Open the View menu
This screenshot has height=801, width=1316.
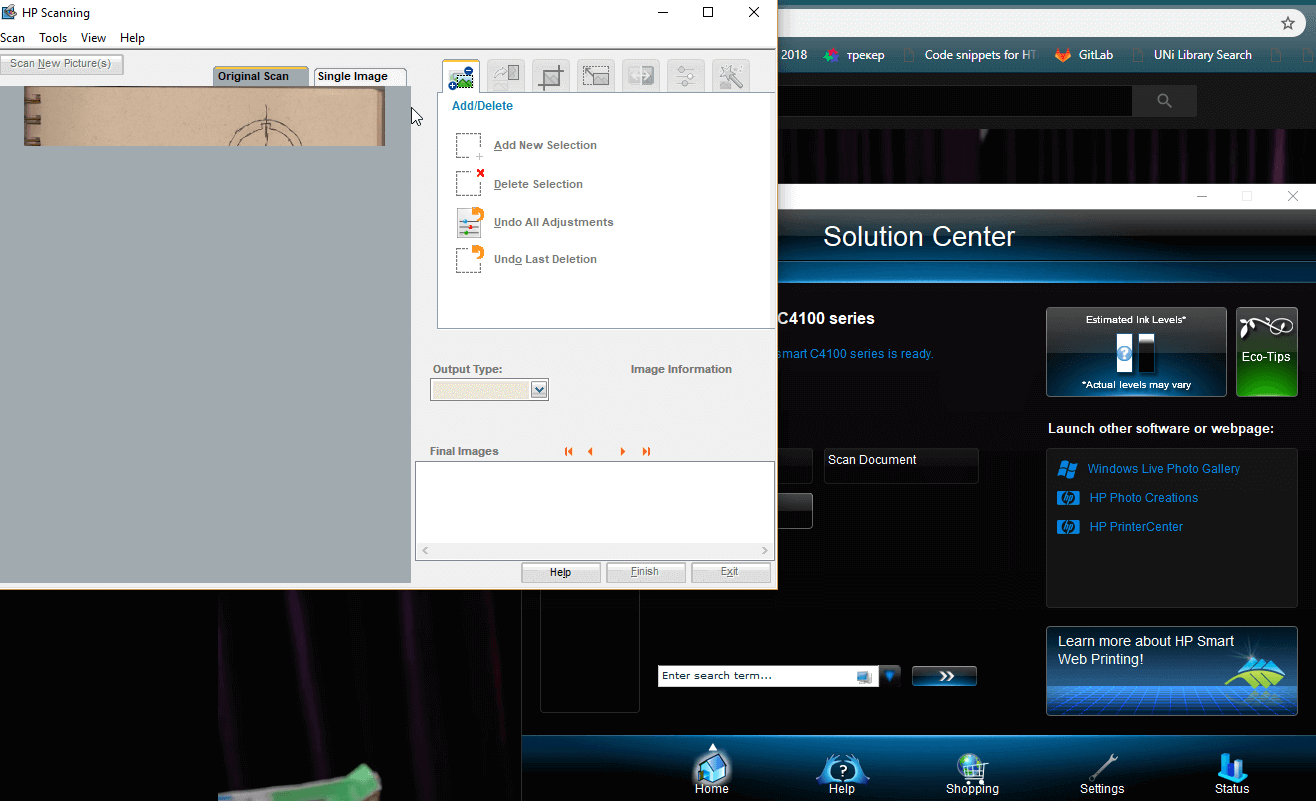[x=93, y=38]
